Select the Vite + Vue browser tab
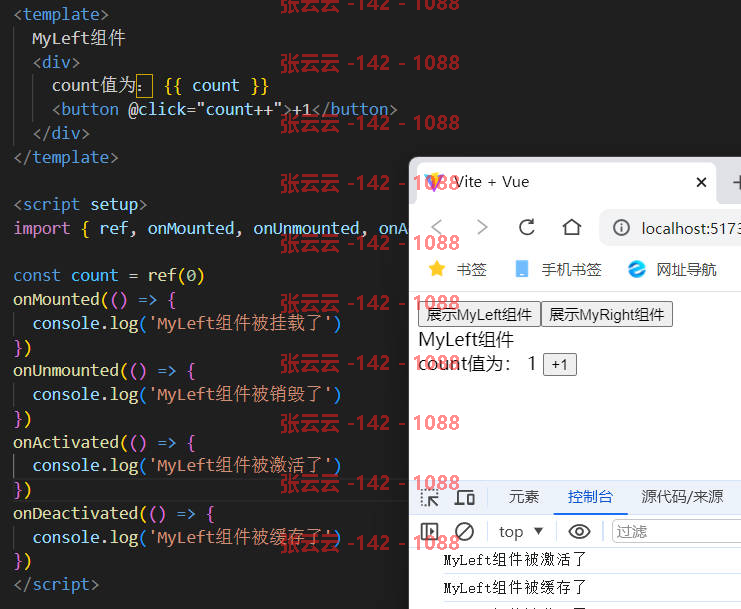Screen dimensions: 741x609 tap(565, 182)
